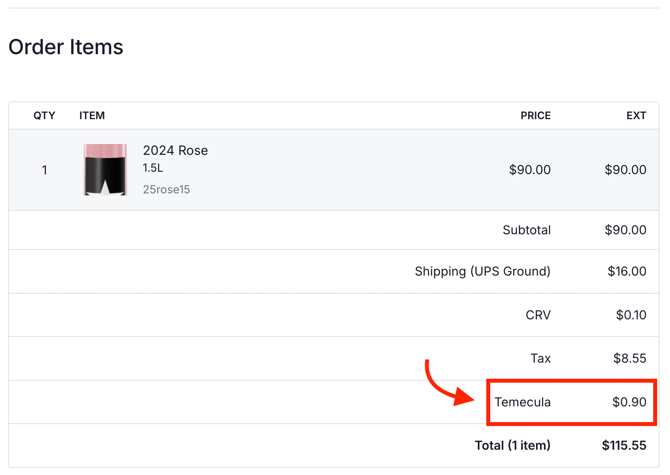Click the QTY column header
Viewport: 670px width, 475px height.
point(44,116)
